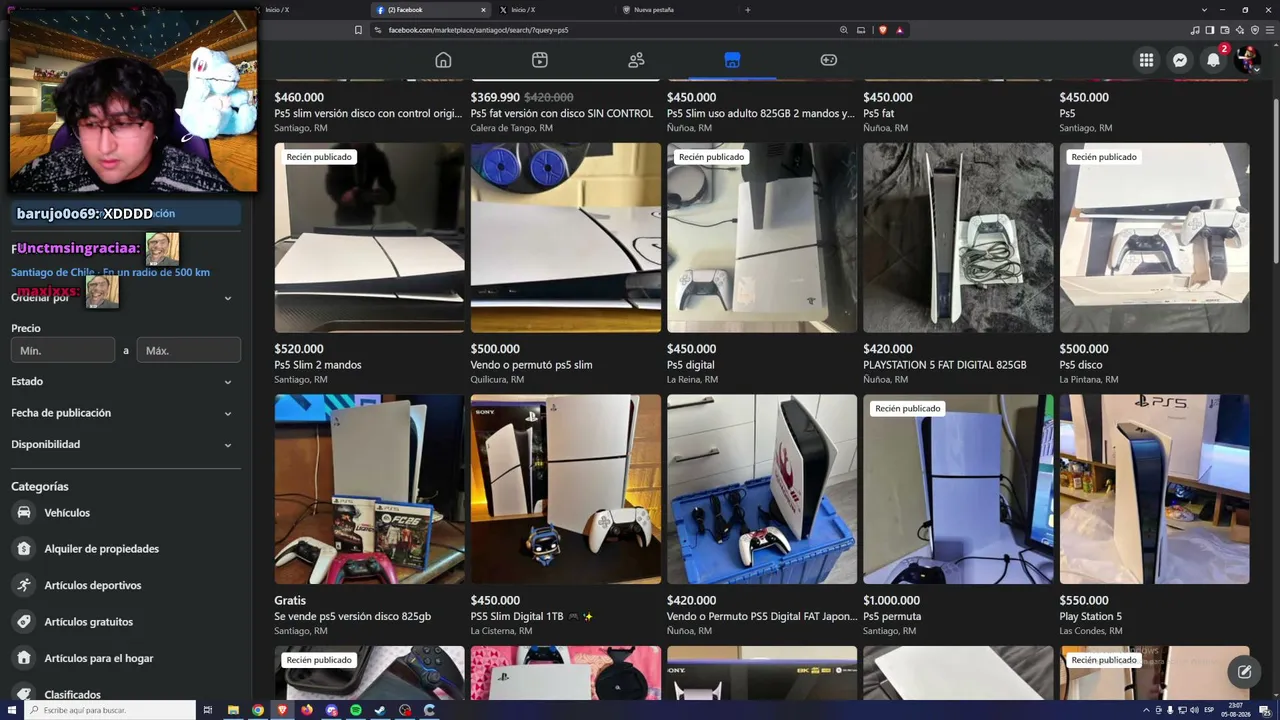1280x720 pixels.
Task: Open the browser tab search dropdown arrow
Action: 1204,10
